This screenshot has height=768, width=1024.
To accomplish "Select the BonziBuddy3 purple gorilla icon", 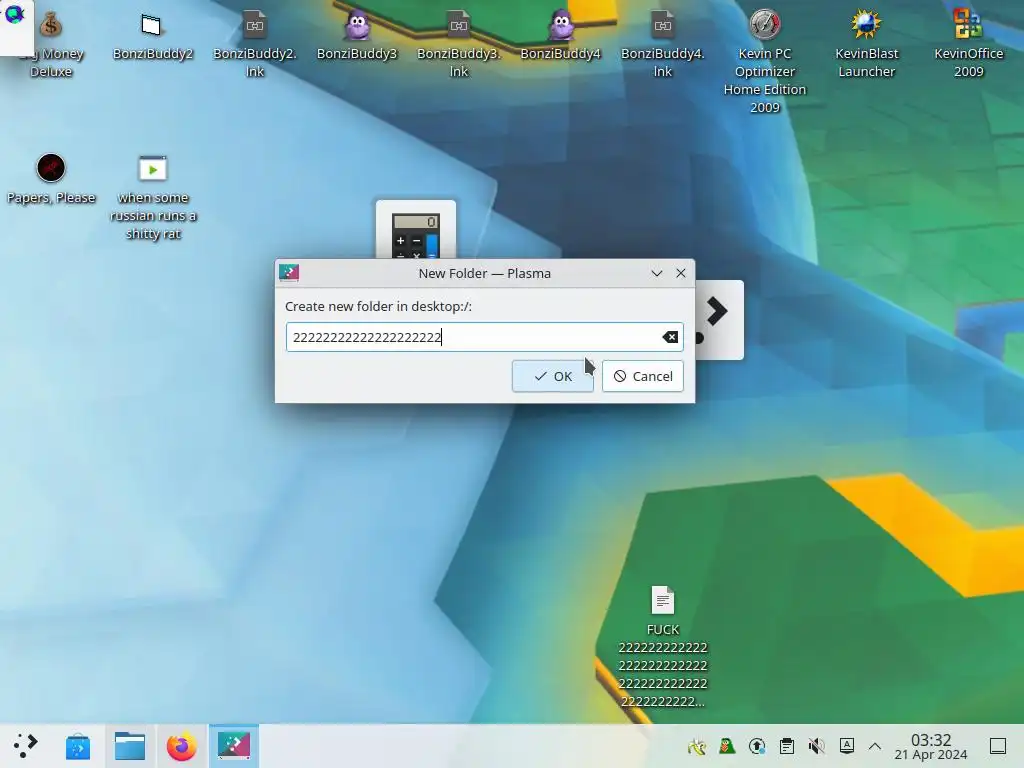I will point(357,37).
